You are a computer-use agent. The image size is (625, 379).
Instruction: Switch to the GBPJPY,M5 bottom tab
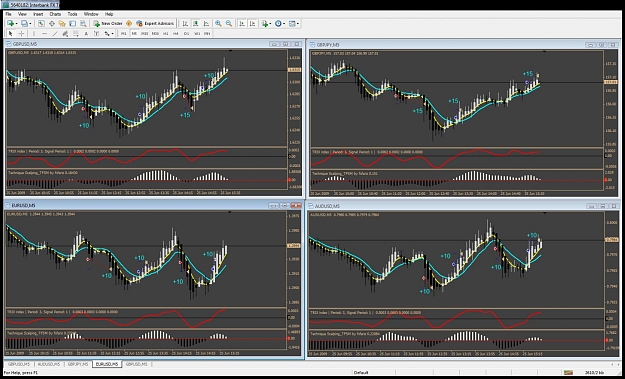point(78,364)
